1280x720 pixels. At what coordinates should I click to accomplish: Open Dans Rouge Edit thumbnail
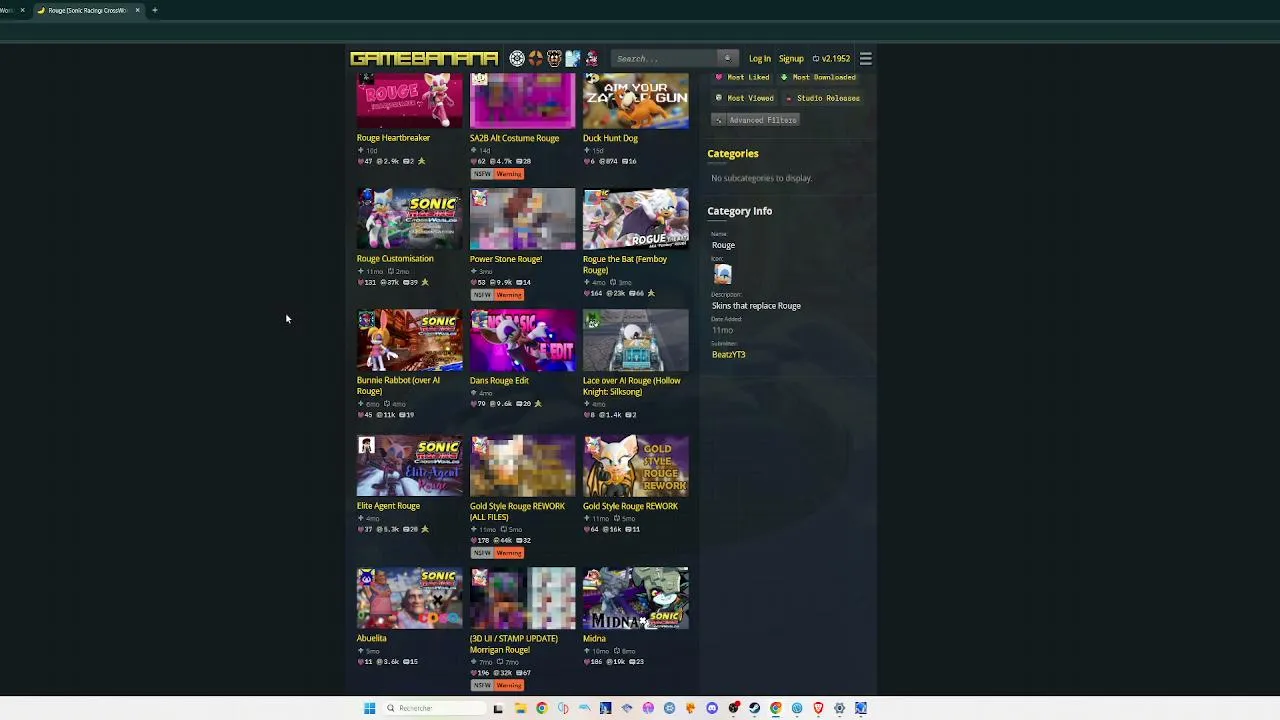[x=523, y=341]
